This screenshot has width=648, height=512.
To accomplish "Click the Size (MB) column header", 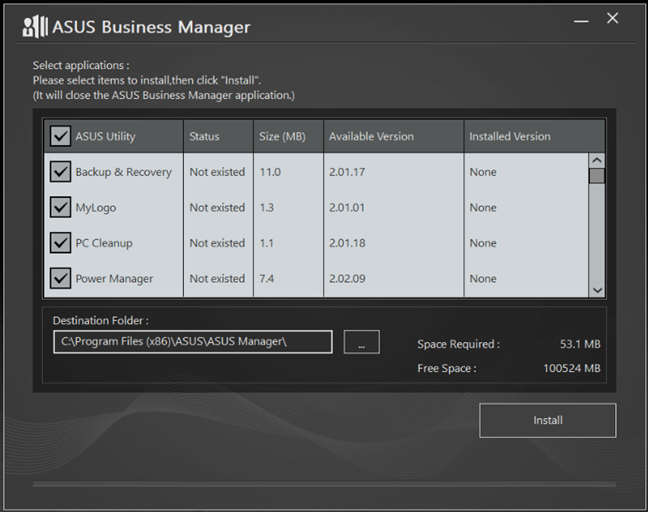I will click(x=288, y=136).
